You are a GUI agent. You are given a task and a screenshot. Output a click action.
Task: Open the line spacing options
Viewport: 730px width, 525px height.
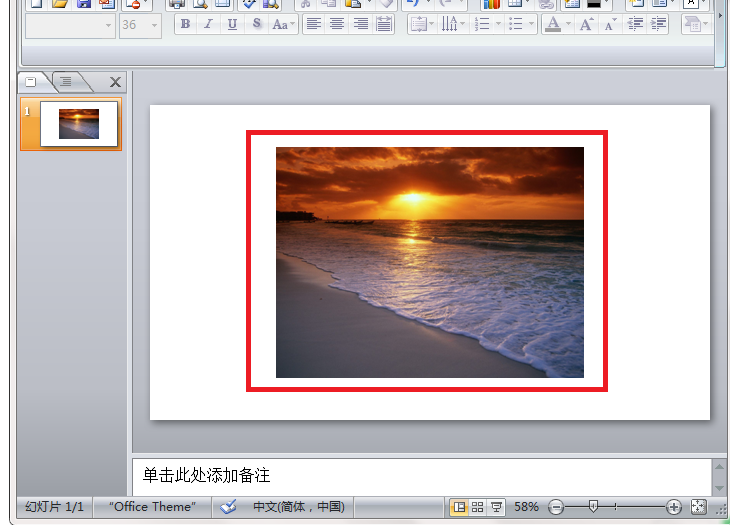tap(422, 24)
